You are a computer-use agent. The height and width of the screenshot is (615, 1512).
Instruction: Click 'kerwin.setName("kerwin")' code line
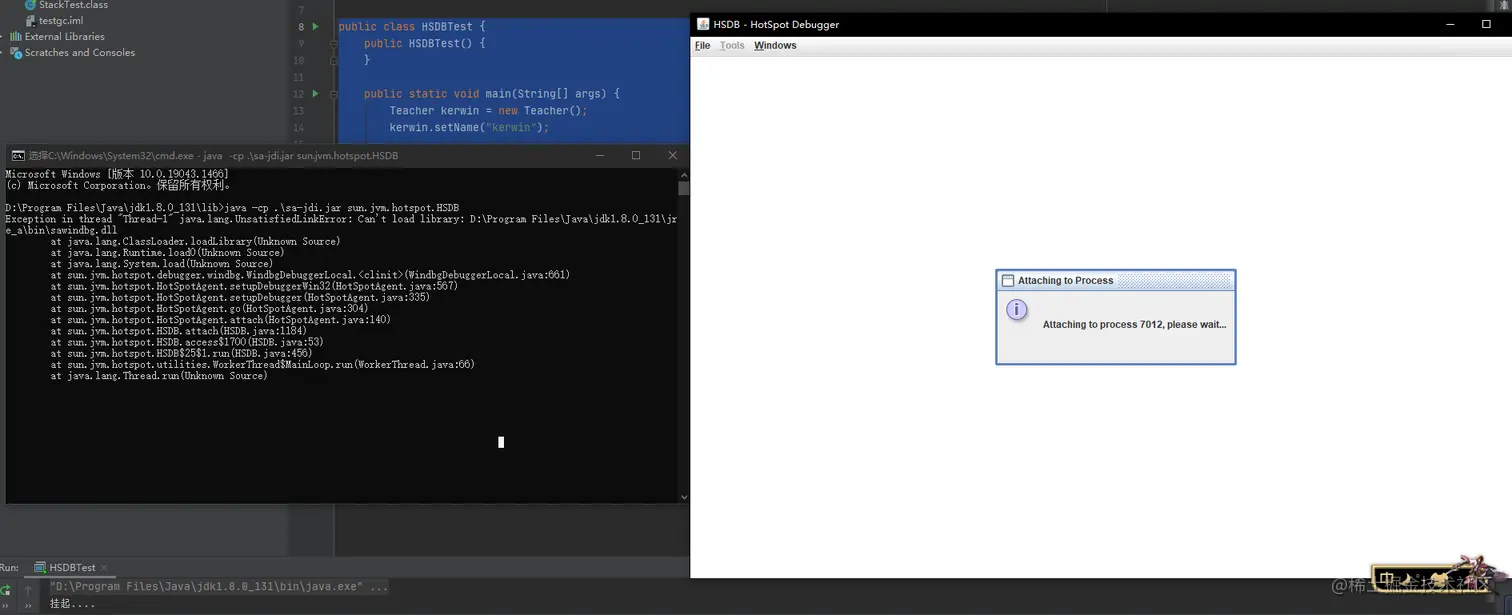tap(469, 127)
